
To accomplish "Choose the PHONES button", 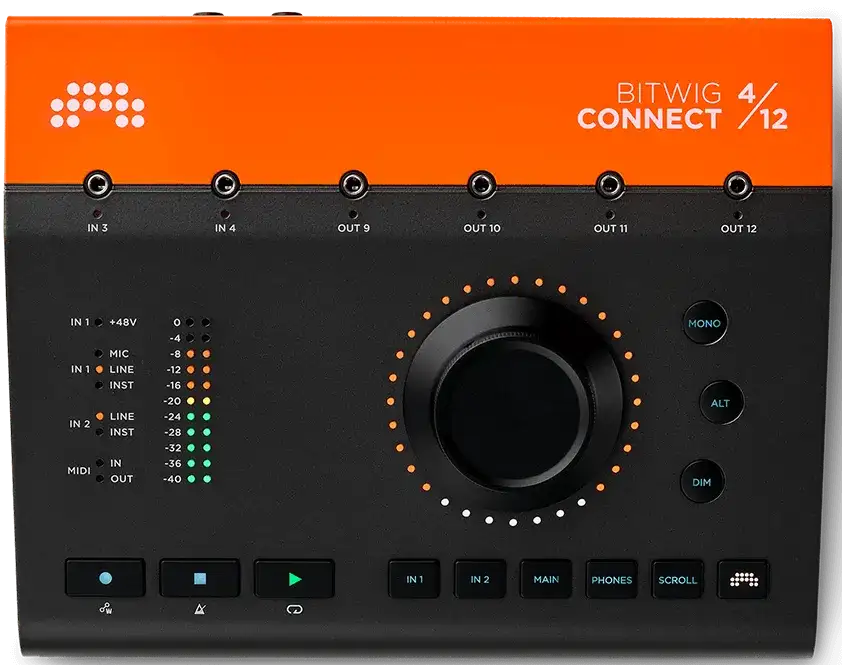I will pyautogui.click(x=612, y=580).
